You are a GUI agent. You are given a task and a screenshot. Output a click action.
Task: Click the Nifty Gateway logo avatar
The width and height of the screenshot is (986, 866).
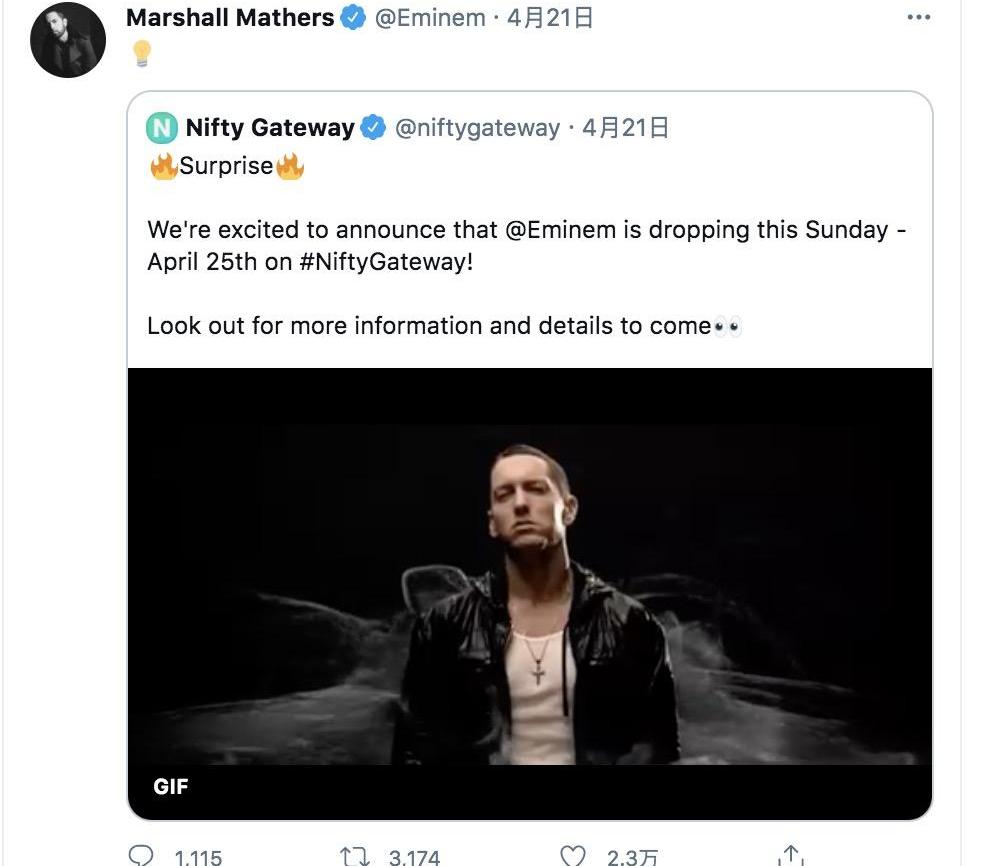(x=161, y=128)
